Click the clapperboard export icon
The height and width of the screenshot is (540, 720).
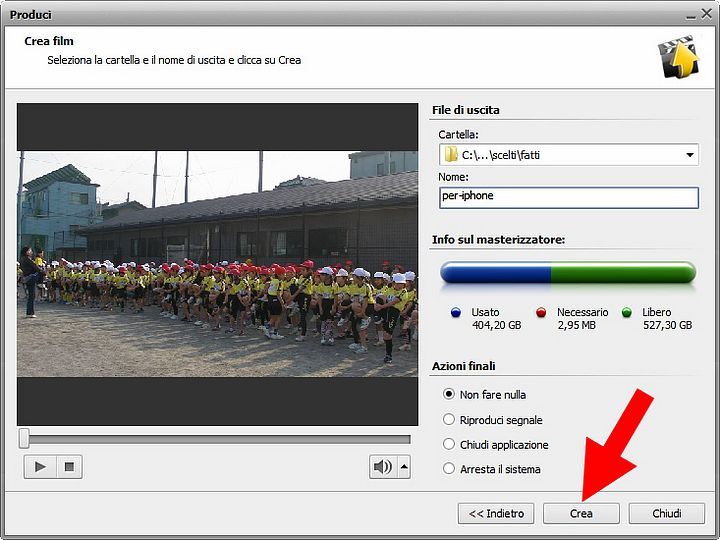(678, 56)
